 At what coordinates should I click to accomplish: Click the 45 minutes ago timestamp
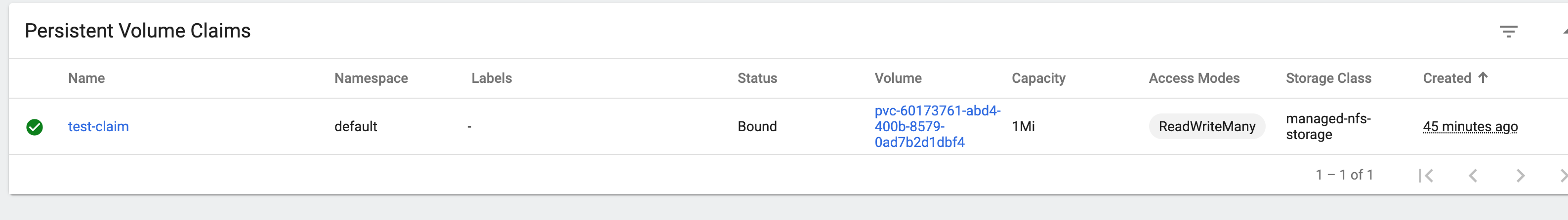[1470, 126]
